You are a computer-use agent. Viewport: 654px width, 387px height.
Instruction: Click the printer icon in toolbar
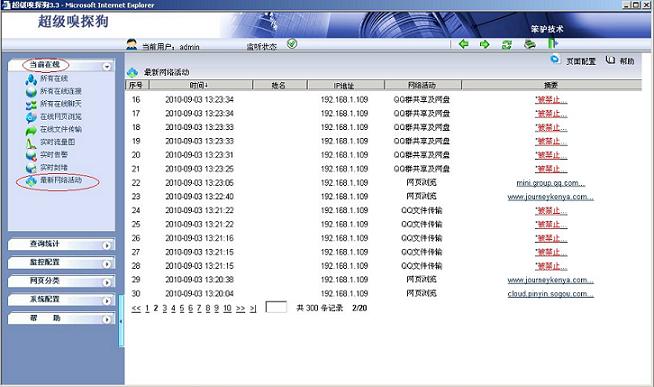click(x=530, y=44)
